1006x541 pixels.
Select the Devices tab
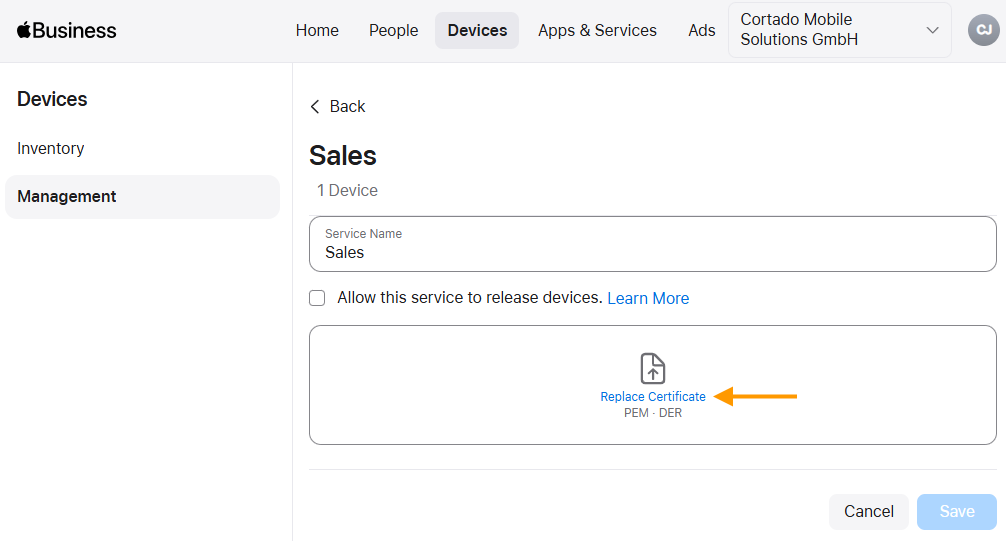coord(477,30)
